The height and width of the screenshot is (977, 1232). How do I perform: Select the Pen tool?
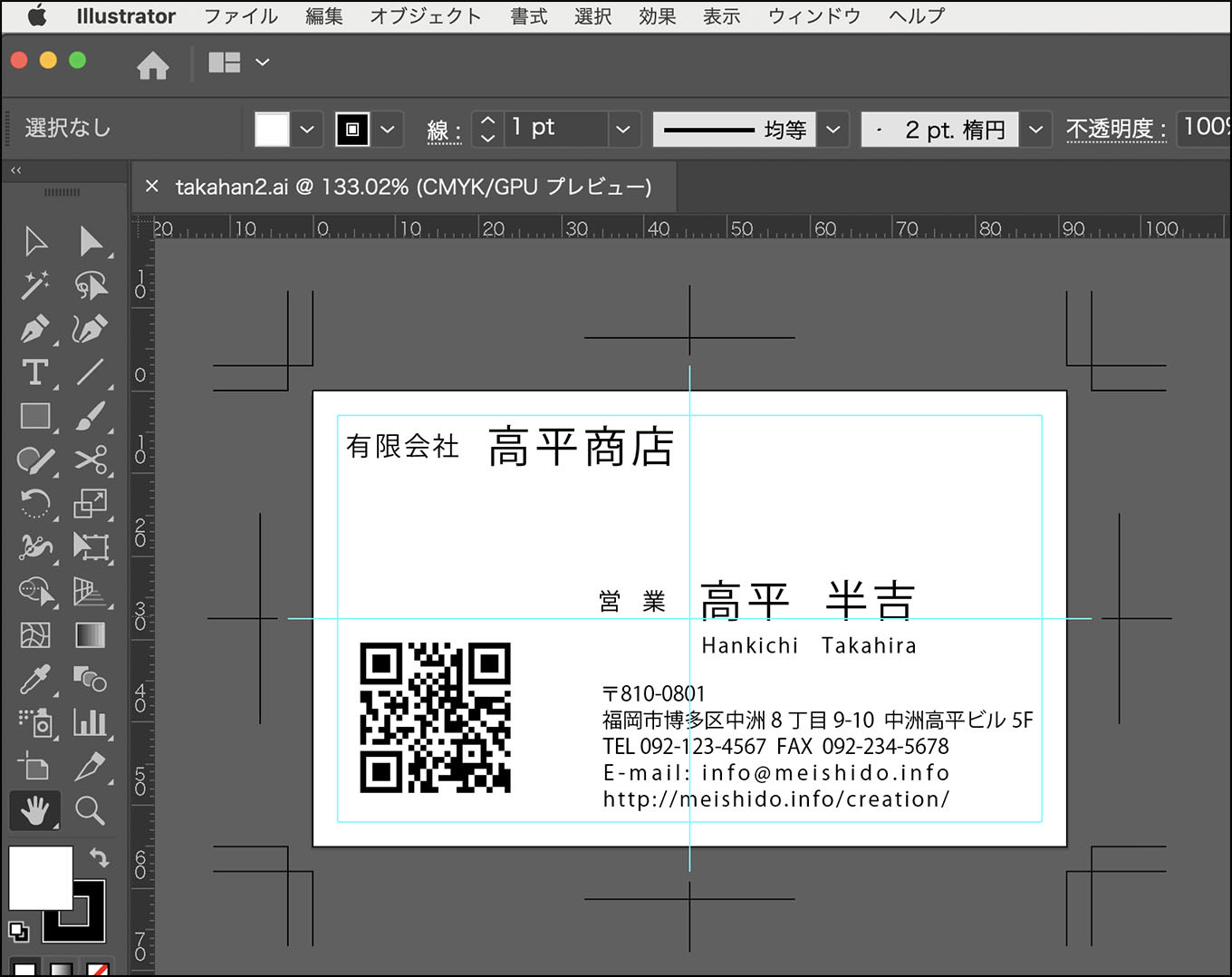[35, 328]
